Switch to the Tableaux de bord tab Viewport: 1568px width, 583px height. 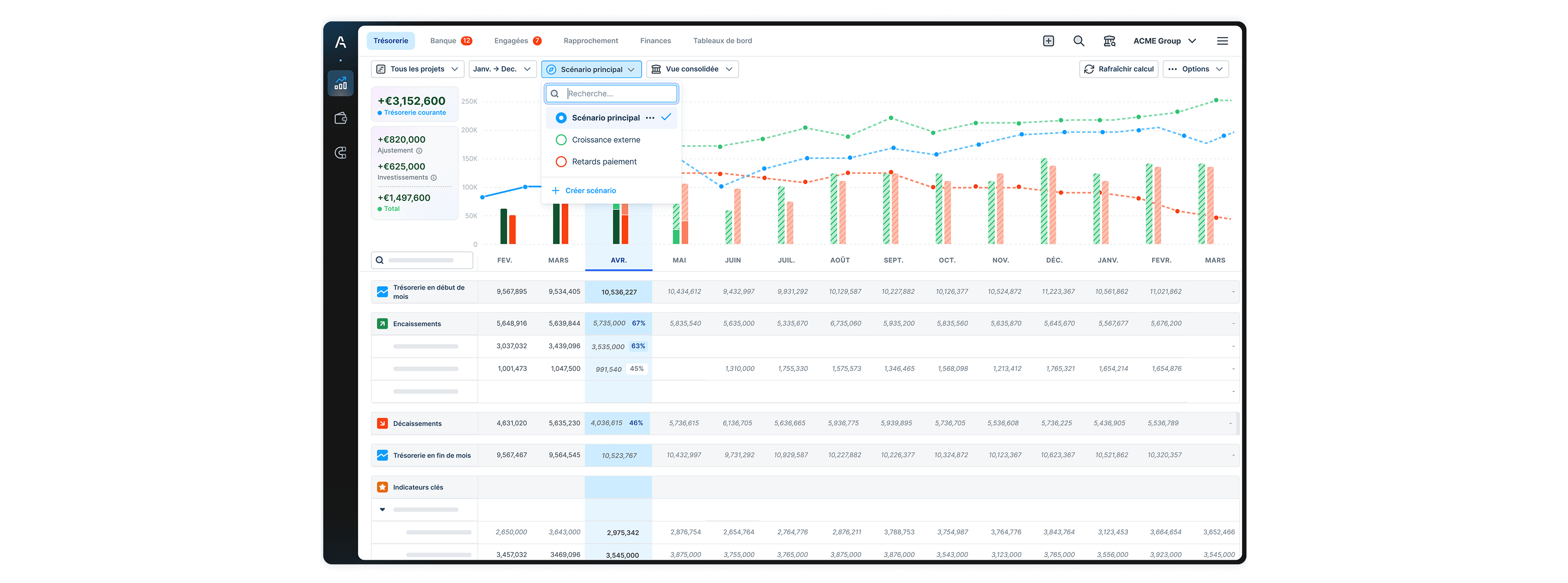pyautogui.click(x=723, y=41)
